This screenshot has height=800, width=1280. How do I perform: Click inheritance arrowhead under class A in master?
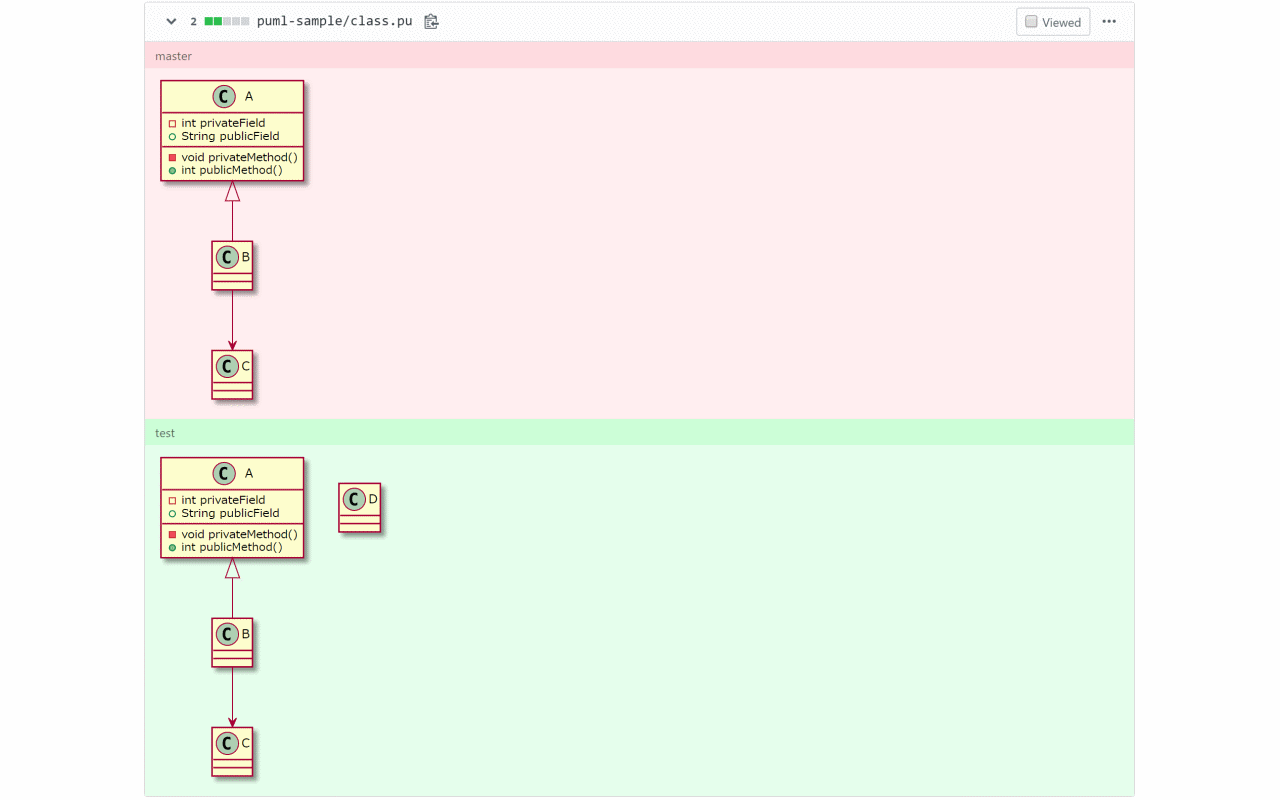coord(232,191)
